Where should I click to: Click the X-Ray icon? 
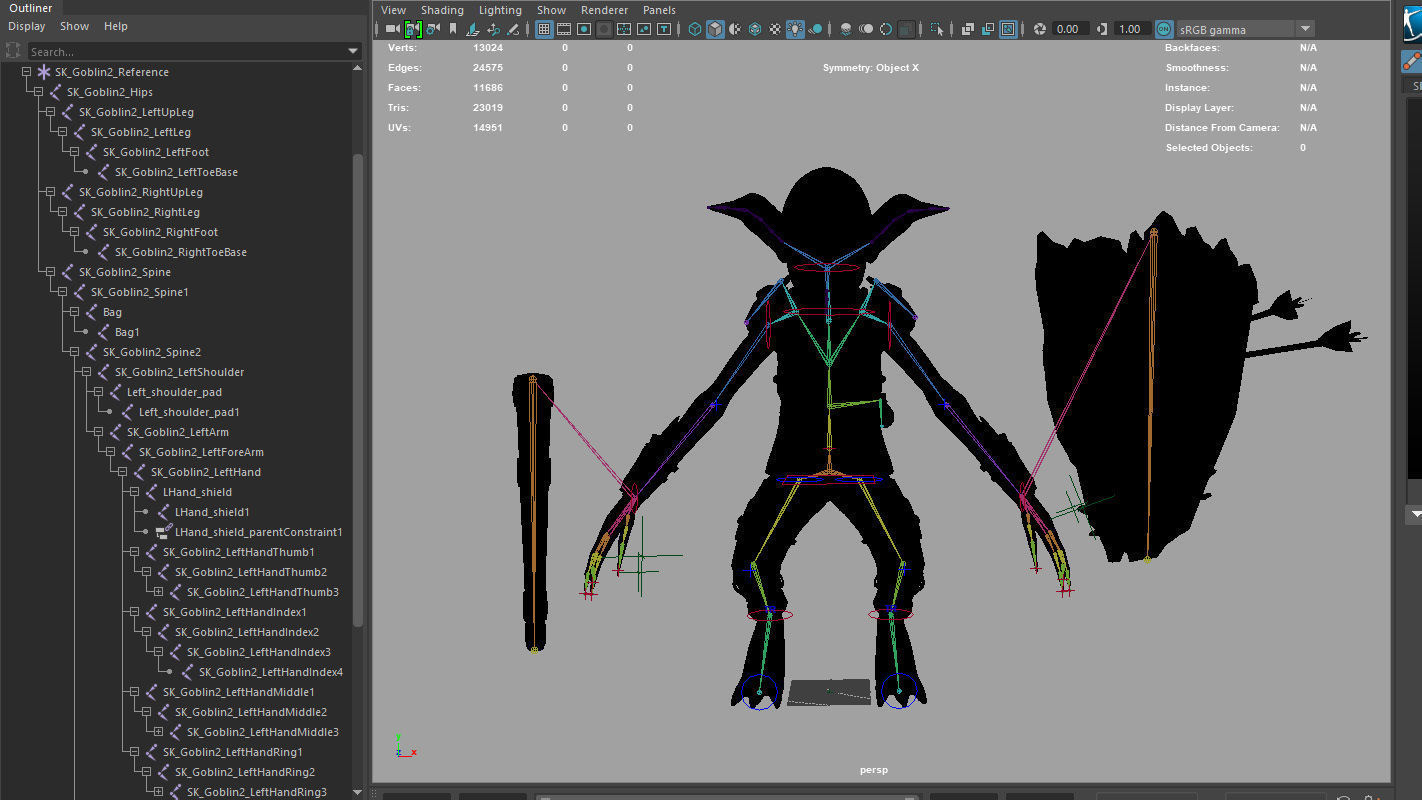pos(967,29)
